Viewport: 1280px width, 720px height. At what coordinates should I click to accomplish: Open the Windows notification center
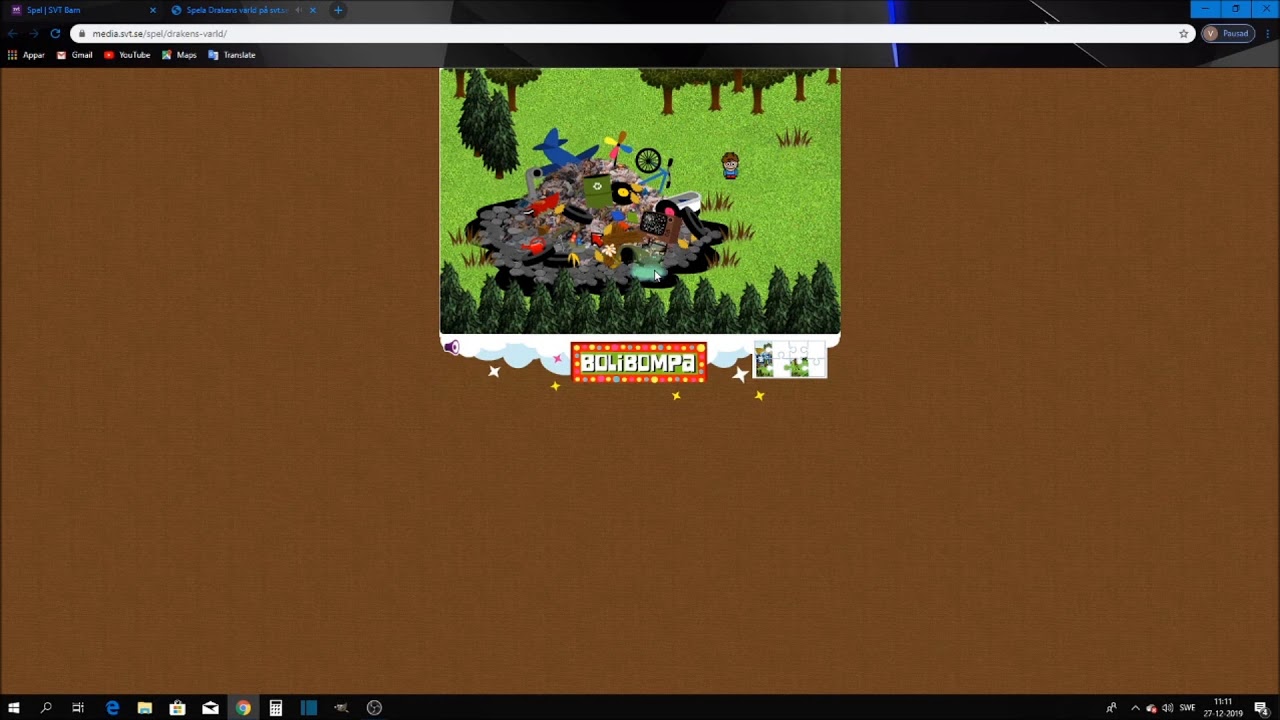(1262, 708)
